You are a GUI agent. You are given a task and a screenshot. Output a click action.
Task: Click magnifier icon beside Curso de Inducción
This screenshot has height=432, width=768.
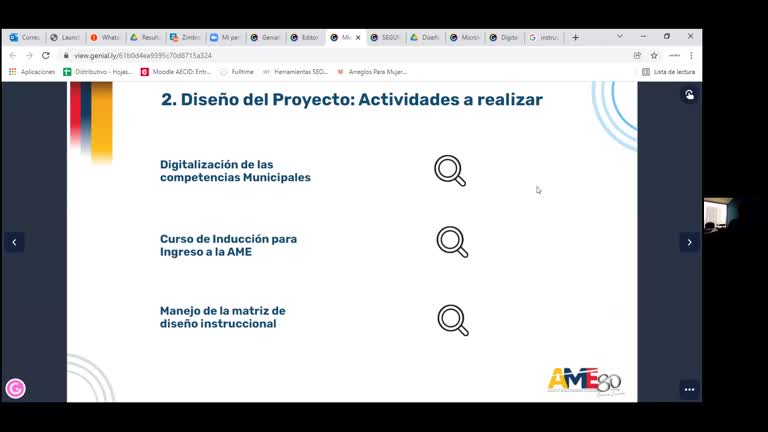pos(452,241)
